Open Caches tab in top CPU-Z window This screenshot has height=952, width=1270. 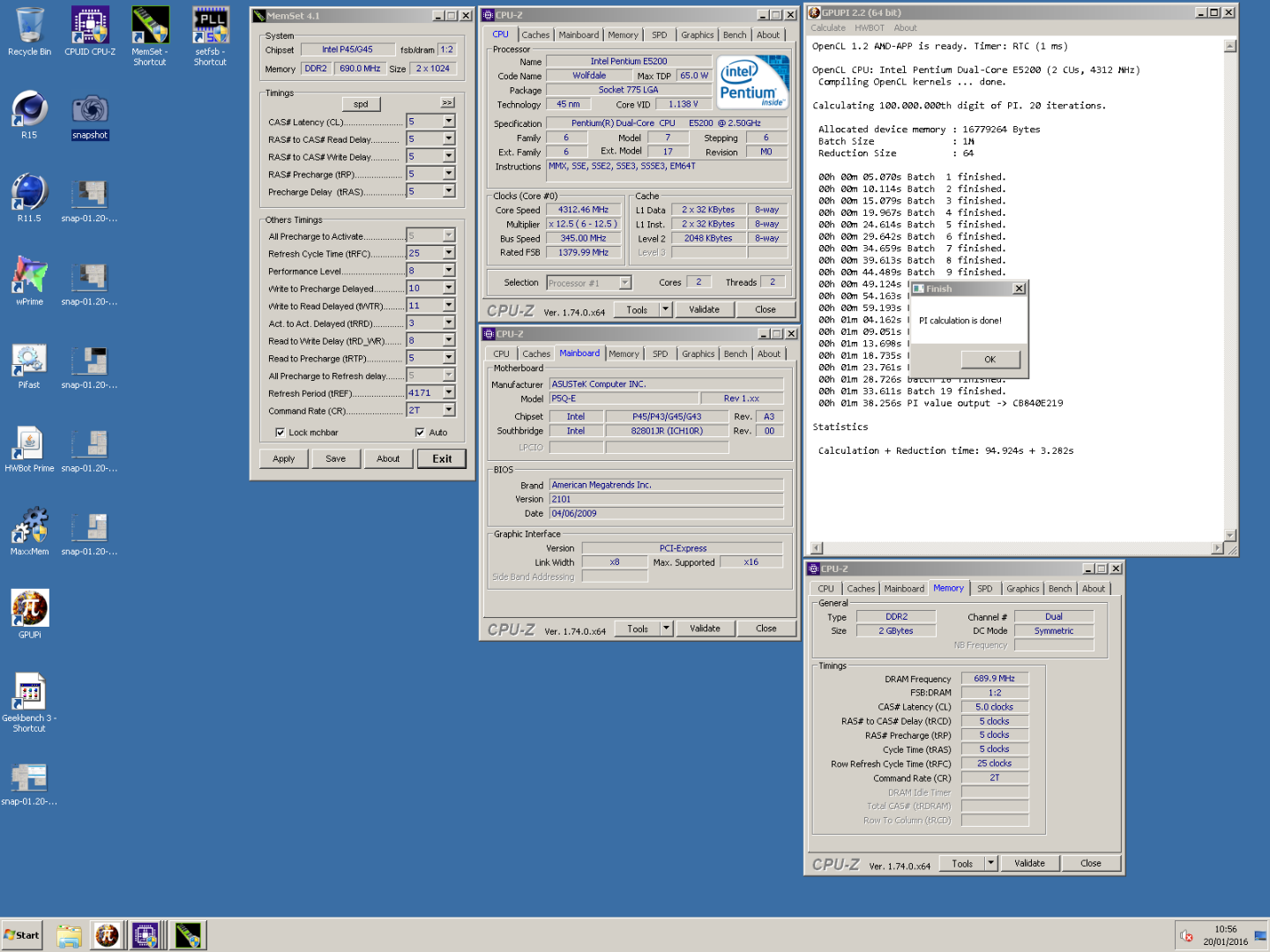[x=535, y=35]
